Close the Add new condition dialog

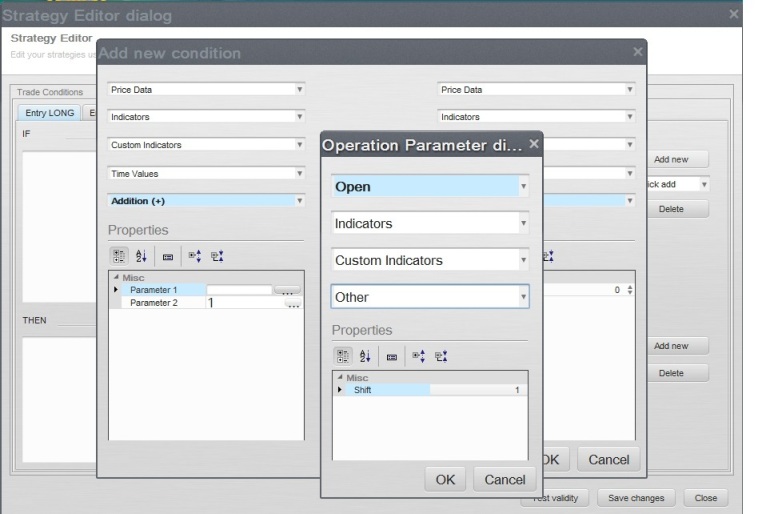638,51
